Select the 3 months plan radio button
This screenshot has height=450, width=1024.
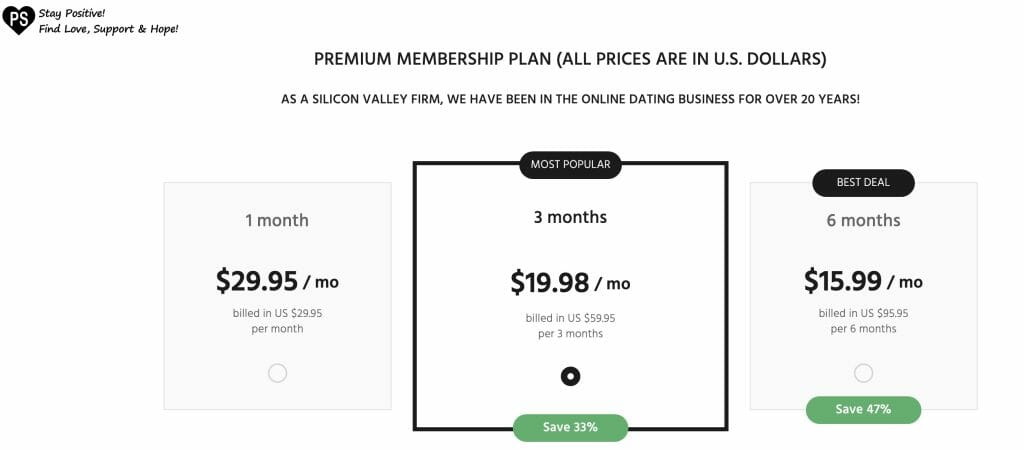click(570, 376)
